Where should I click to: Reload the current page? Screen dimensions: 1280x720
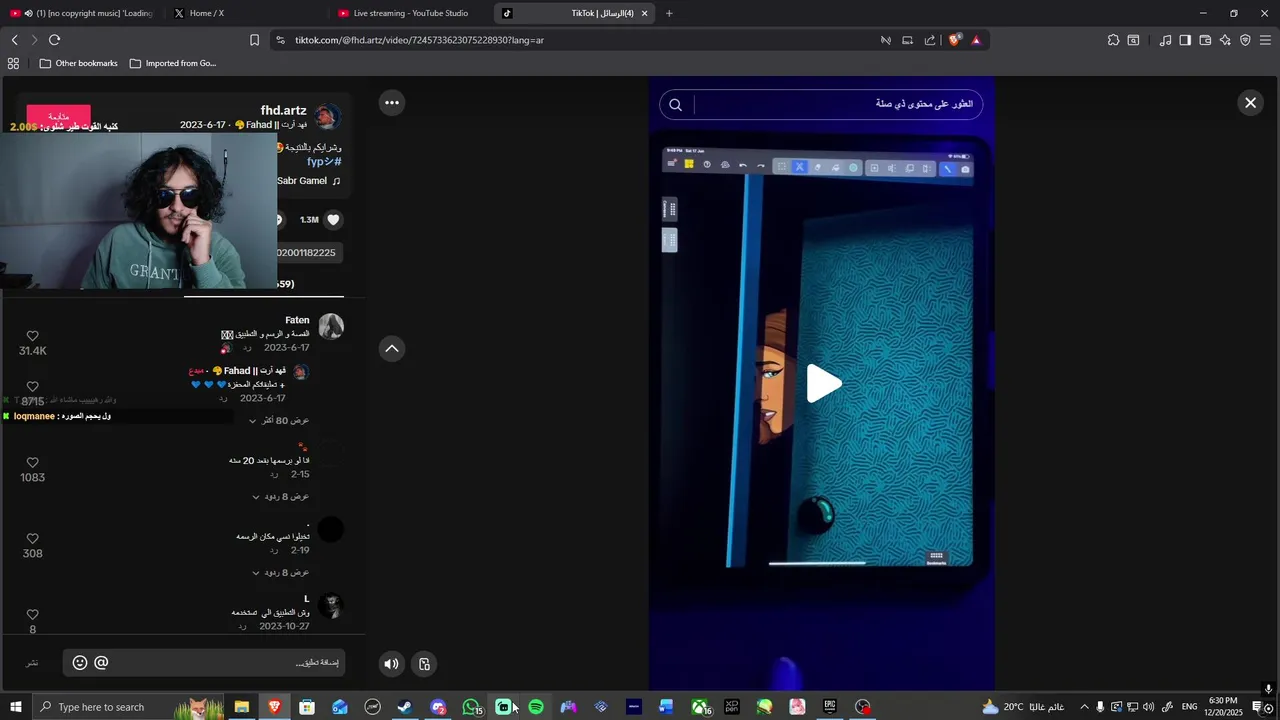click(x=54, y=40)
